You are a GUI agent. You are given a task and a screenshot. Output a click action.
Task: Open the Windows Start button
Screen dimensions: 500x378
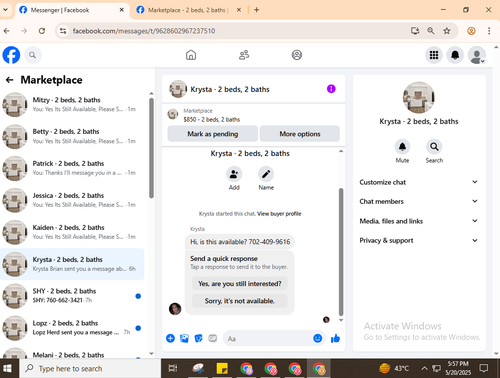tap(7, 368)
